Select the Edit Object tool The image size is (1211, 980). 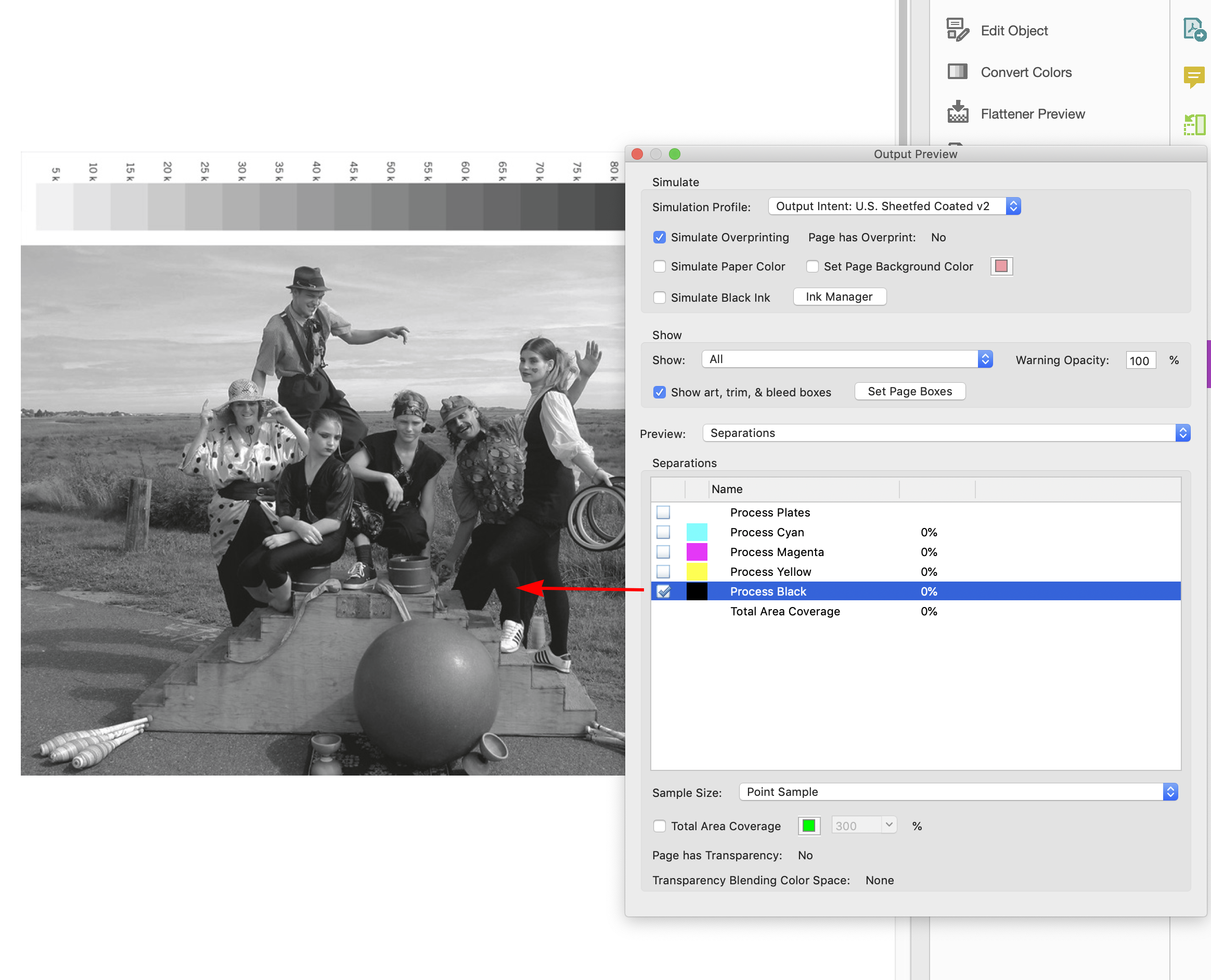1013,31
